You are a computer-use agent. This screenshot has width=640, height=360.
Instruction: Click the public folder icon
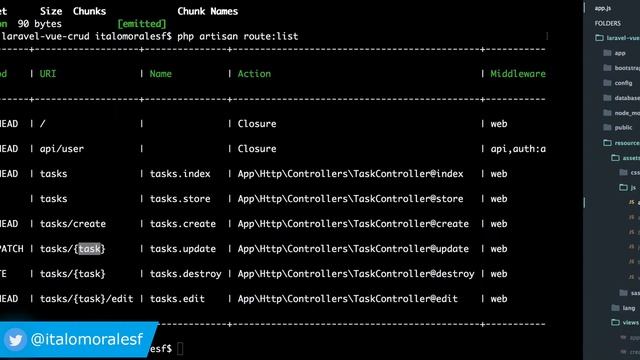point(607,128)
